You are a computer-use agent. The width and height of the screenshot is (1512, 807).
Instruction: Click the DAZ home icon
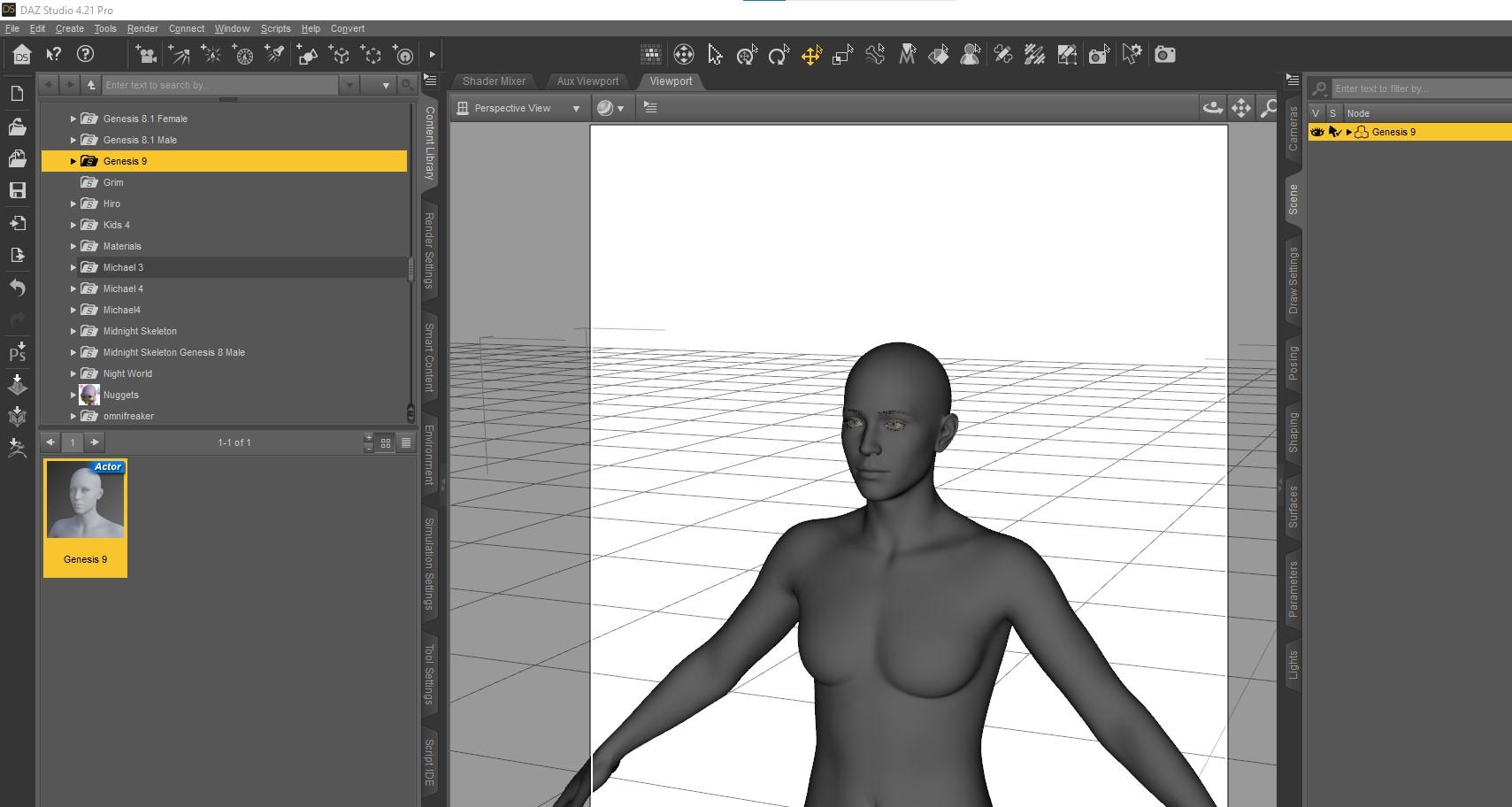click(x=21, y=55)
